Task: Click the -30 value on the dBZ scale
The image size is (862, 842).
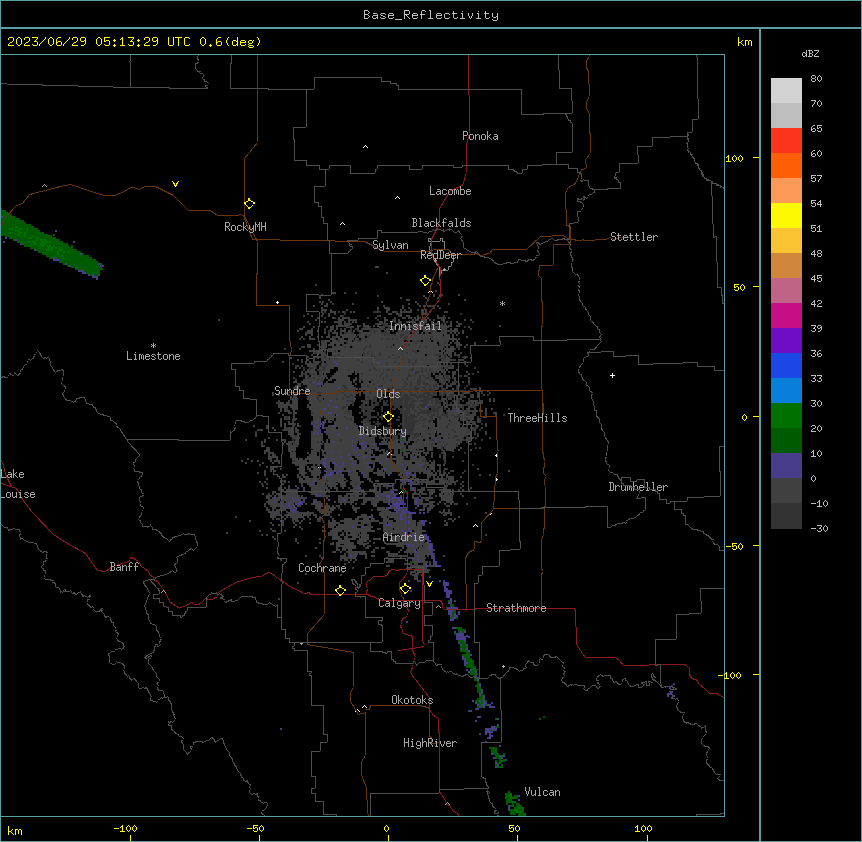Action: (819, 528)
